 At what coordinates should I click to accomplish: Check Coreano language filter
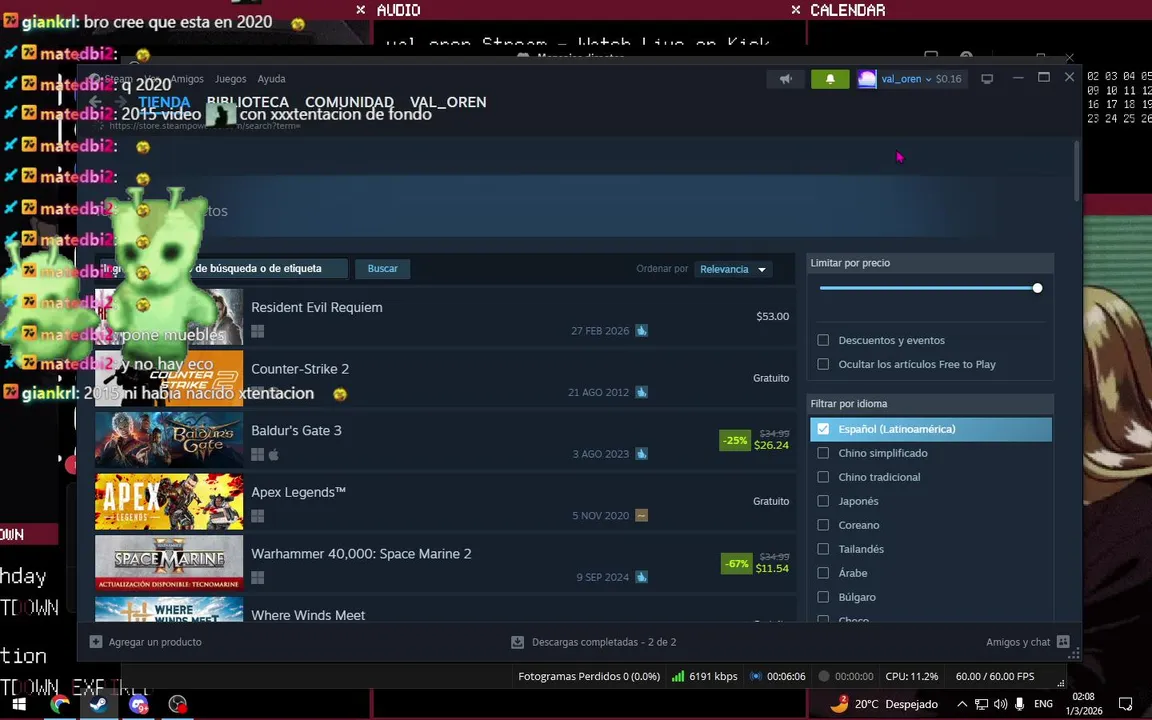pos(823,525)
